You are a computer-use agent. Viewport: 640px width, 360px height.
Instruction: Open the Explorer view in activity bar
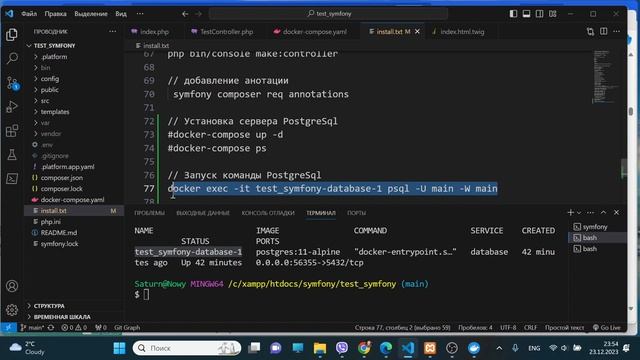(12, 35)
